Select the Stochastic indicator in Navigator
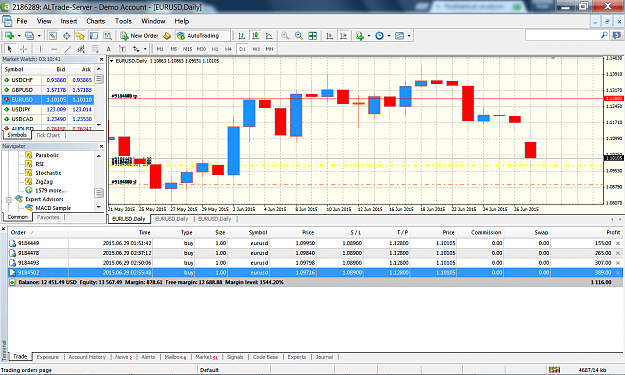This screenshot has width=625, height=375. click(x=48, y=173)
